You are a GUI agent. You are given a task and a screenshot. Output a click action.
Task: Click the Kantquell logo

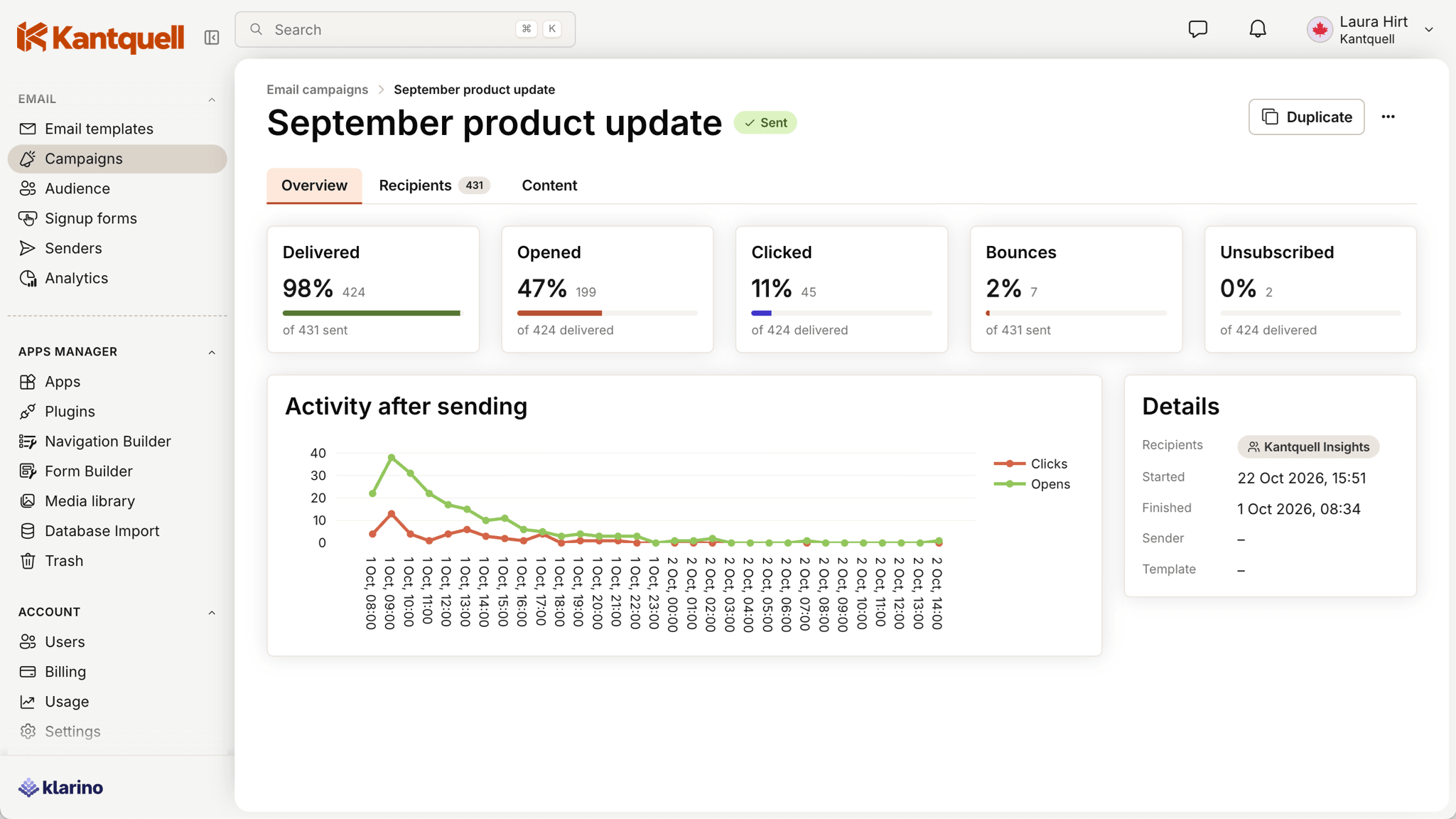[x=100, y=37]
